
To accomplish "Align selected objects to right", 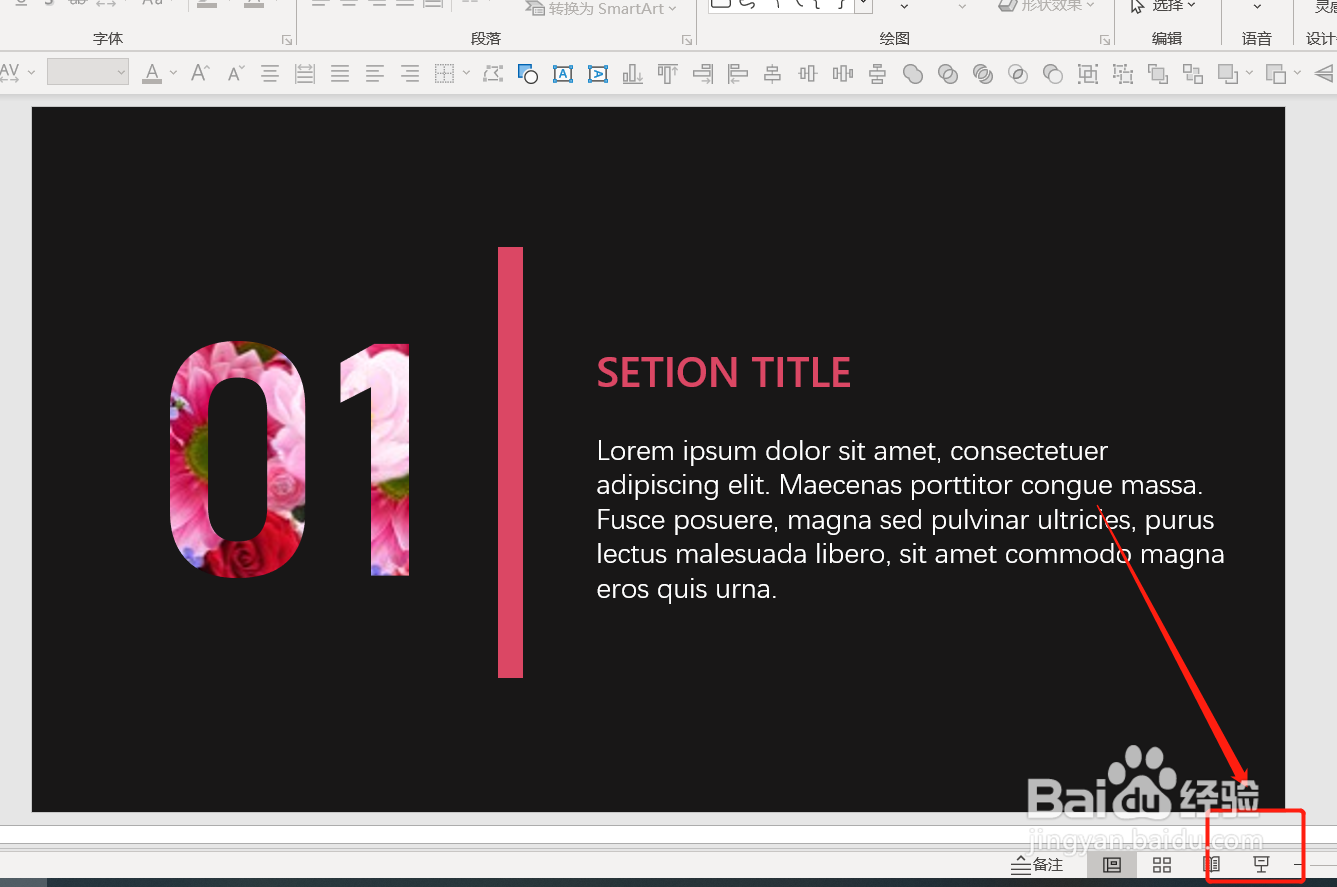I will pos(703,73).
